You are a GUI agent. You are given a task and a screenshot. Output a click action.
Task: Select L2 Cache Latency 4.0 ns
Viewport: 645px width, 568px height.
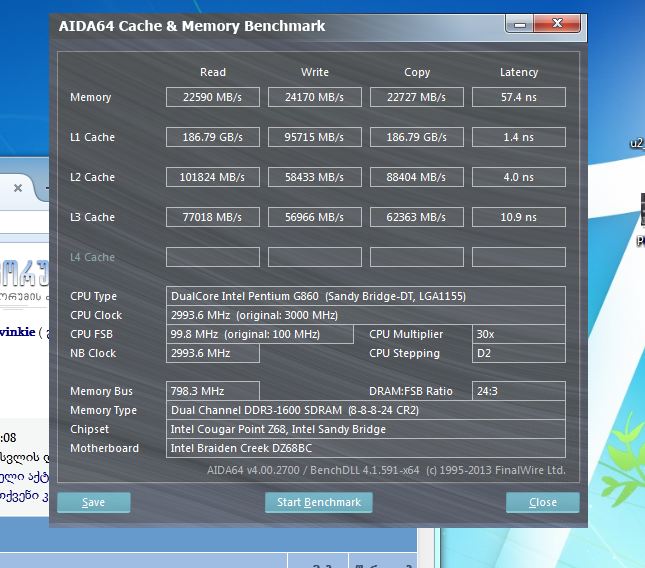(519, 177)
